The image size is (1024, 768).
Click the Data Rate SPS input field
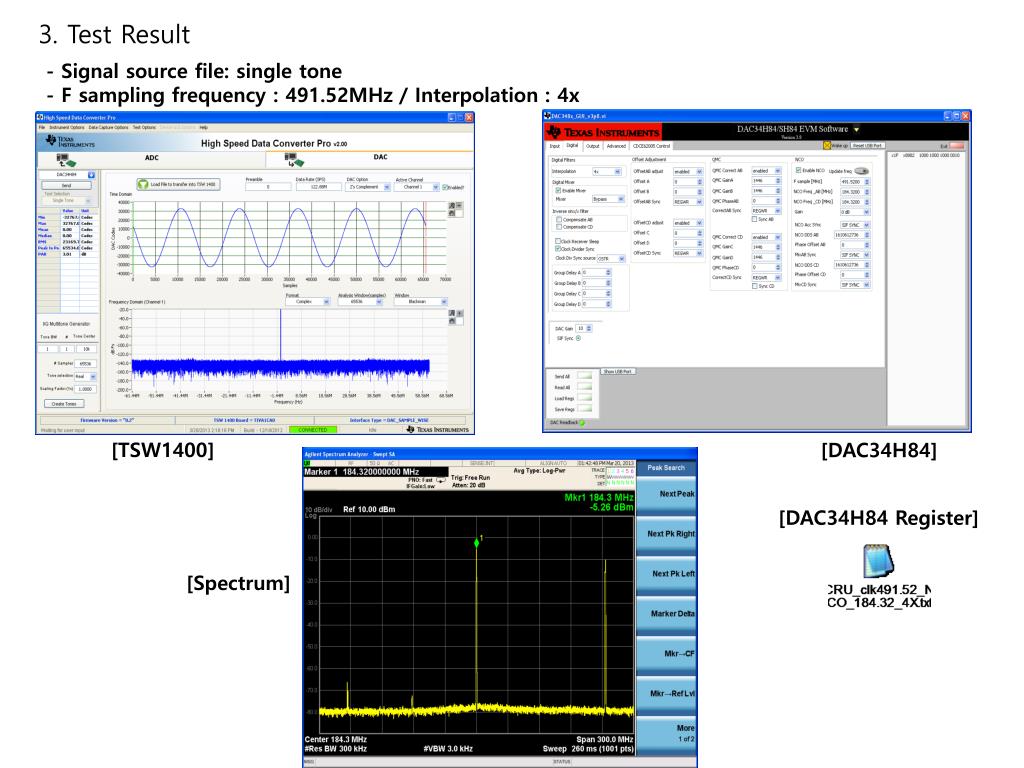coord(319,187)
